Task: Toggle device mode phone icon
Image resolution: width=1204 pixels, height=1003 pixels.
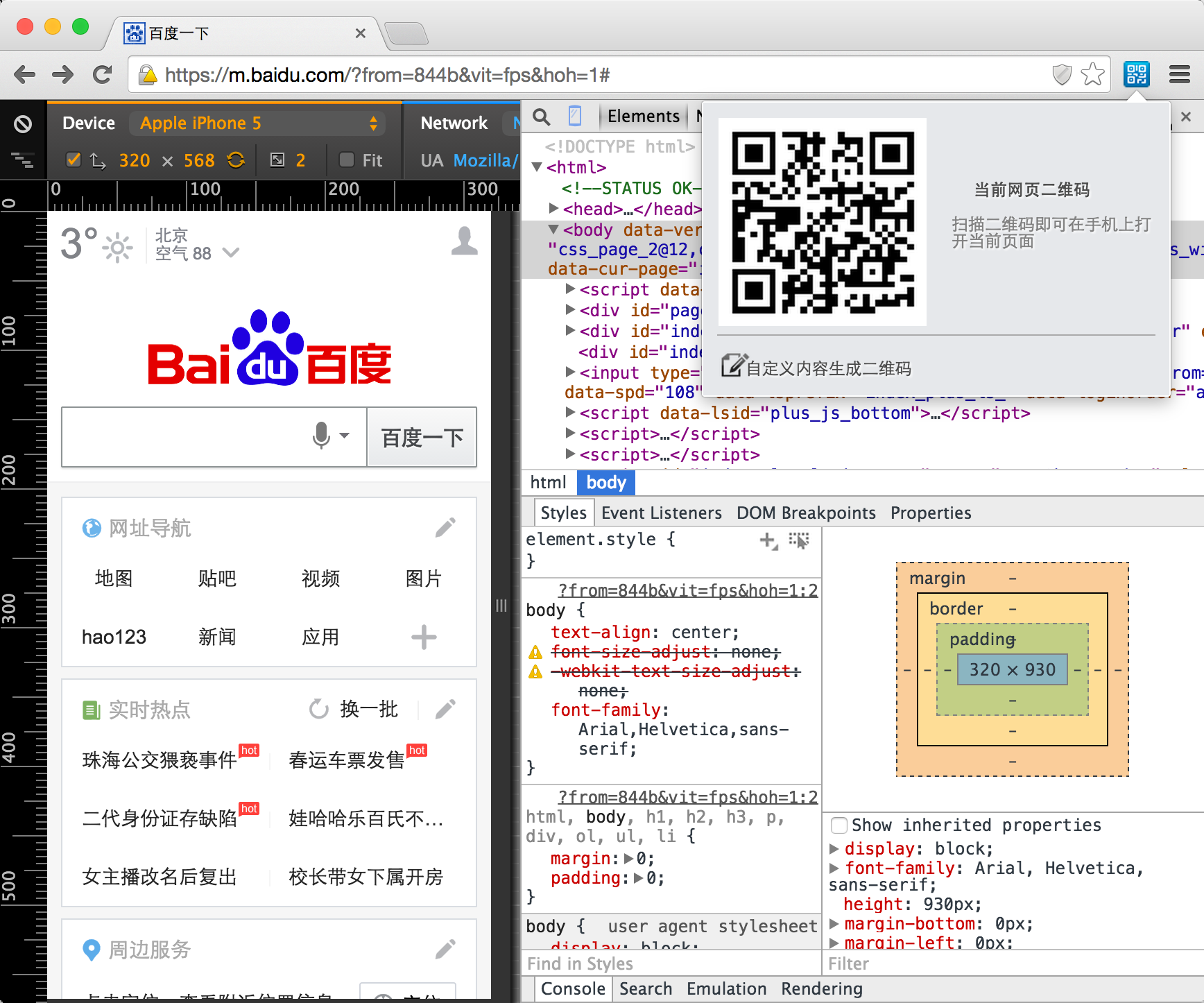Action: (575, 116)
